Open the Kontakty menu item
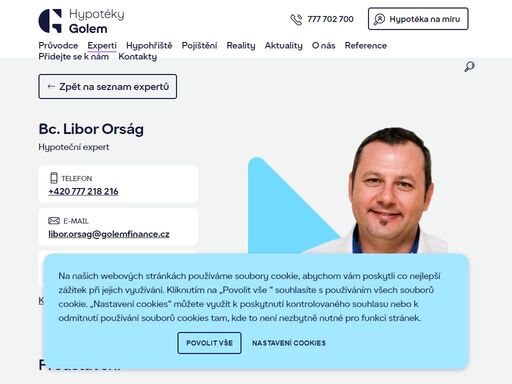 (x=138, y=57)
